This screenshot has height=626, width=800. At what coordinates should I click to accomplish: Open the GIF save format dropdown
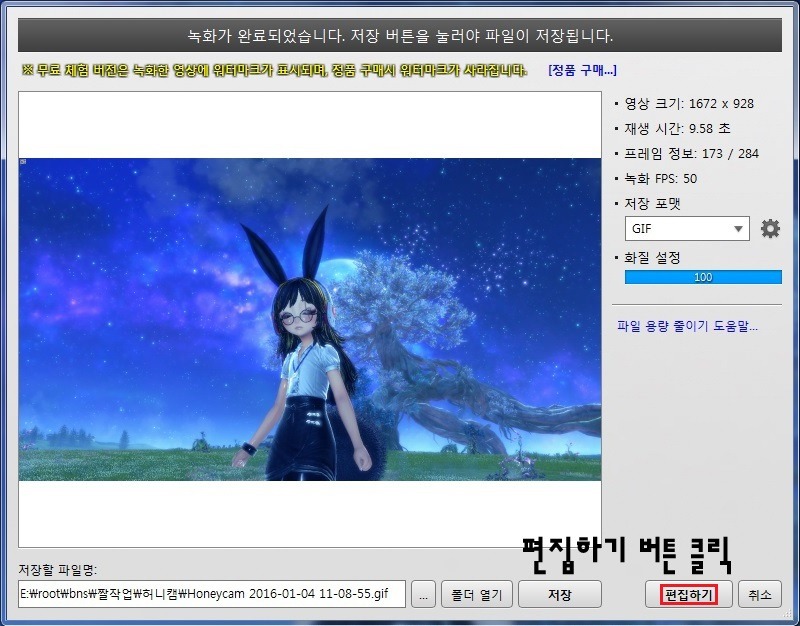coord(687,229)
